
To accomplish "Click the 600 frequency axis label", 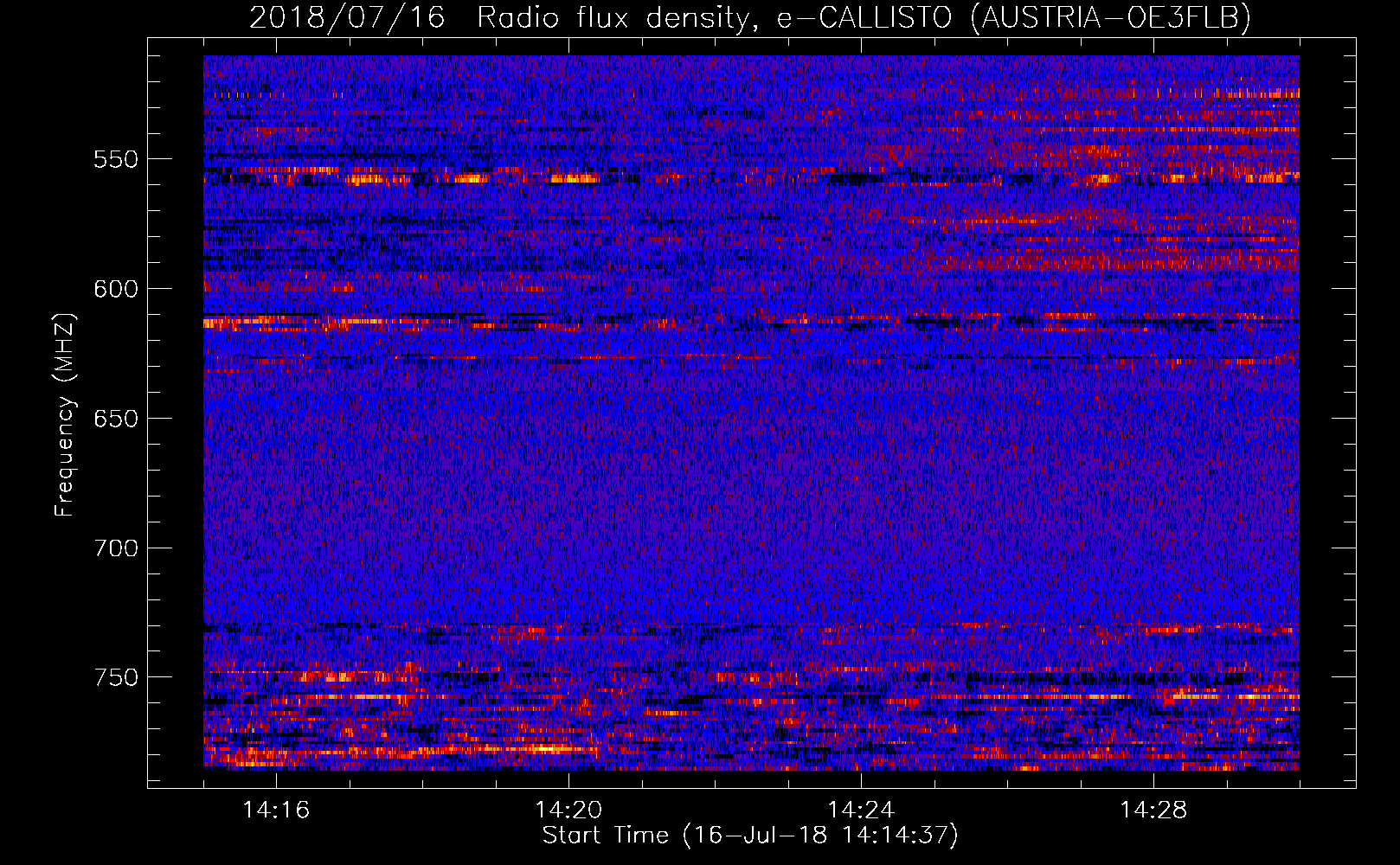I will coord(115,290).
